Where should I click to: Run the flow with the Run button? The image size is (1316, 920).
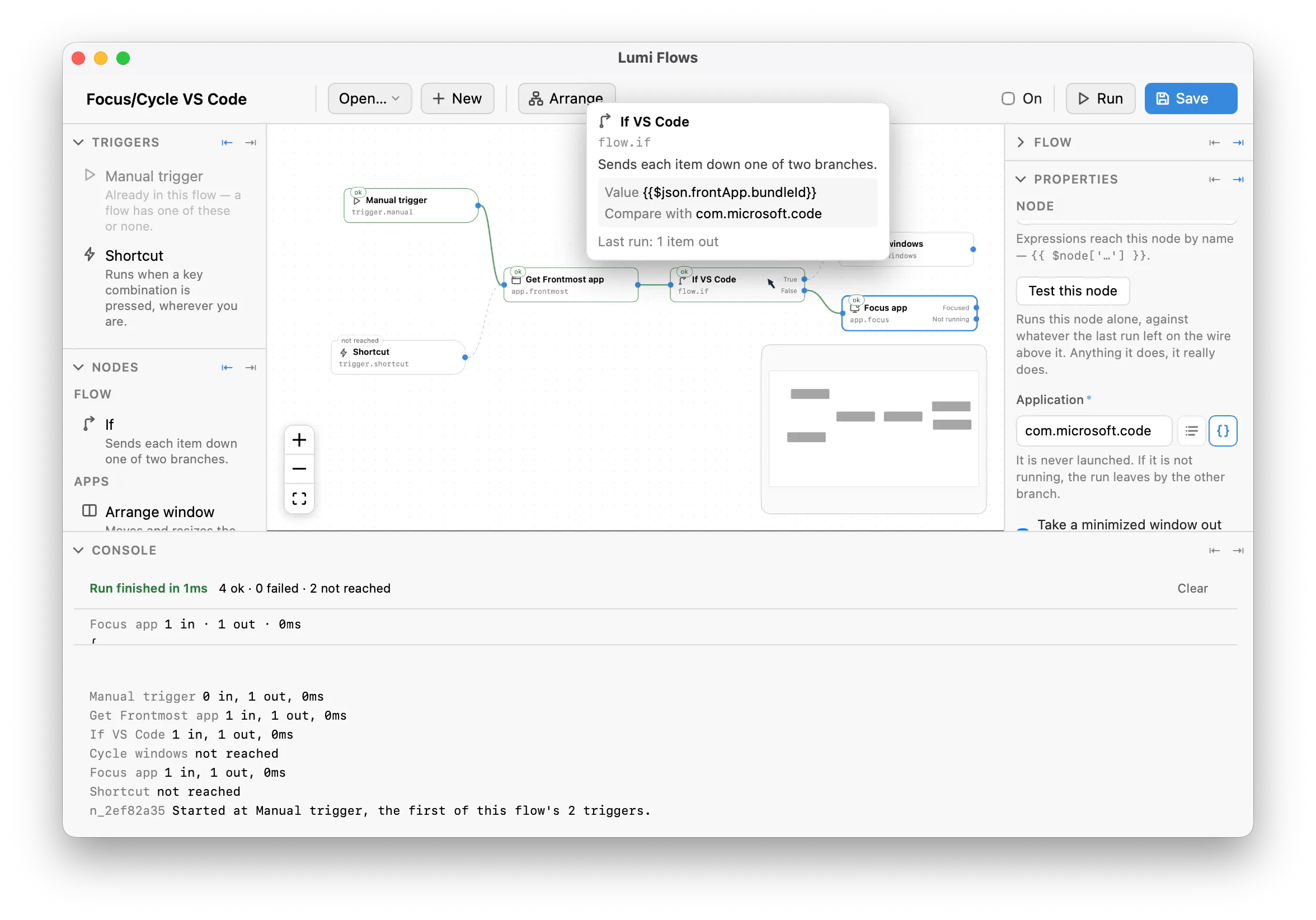pos(1100,98)
